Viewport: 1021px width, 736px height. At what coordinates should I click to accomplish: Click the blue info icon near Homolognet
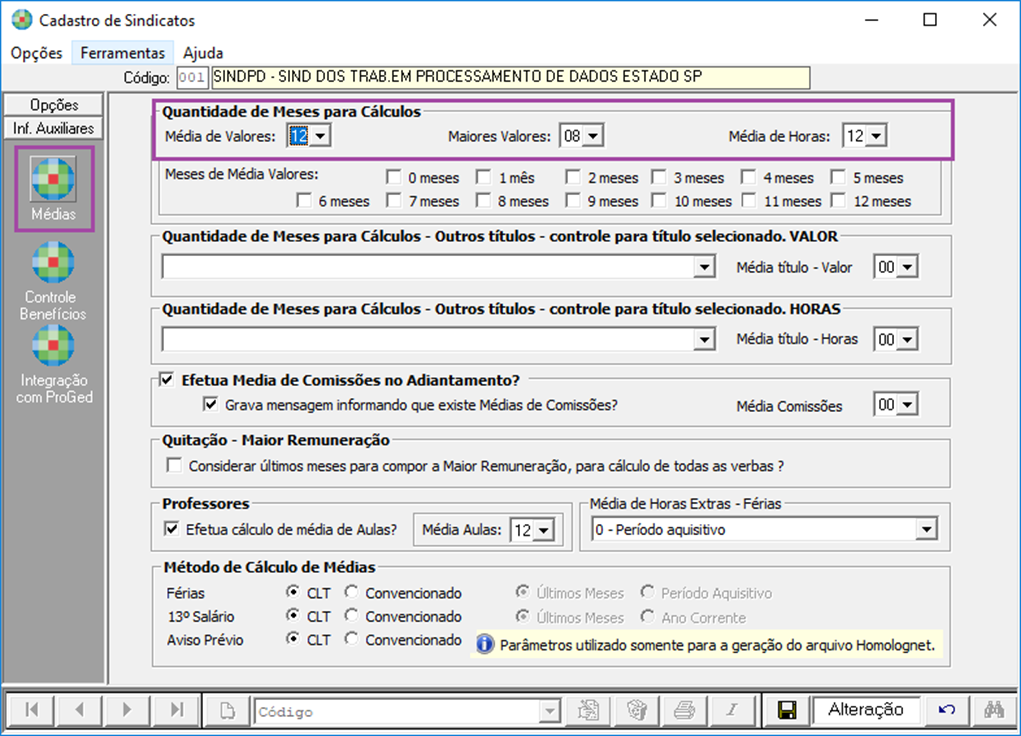[485, 644]
